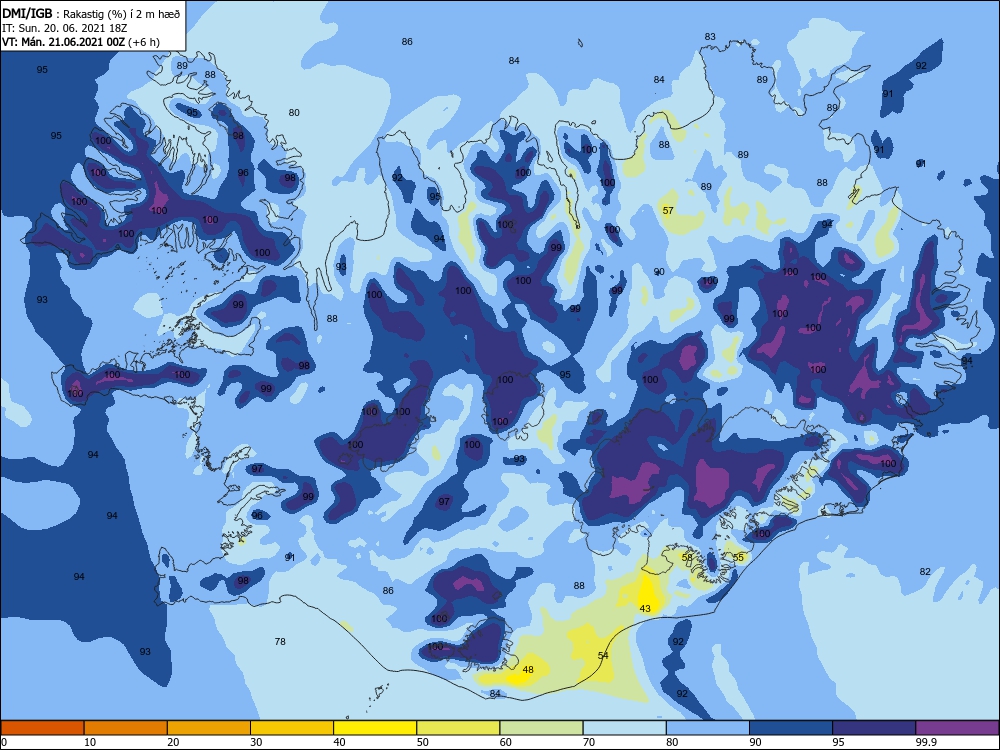Click the '54' humidity value on the map
The height and width of the screenshot is (750, 1000).
point(603,656)
